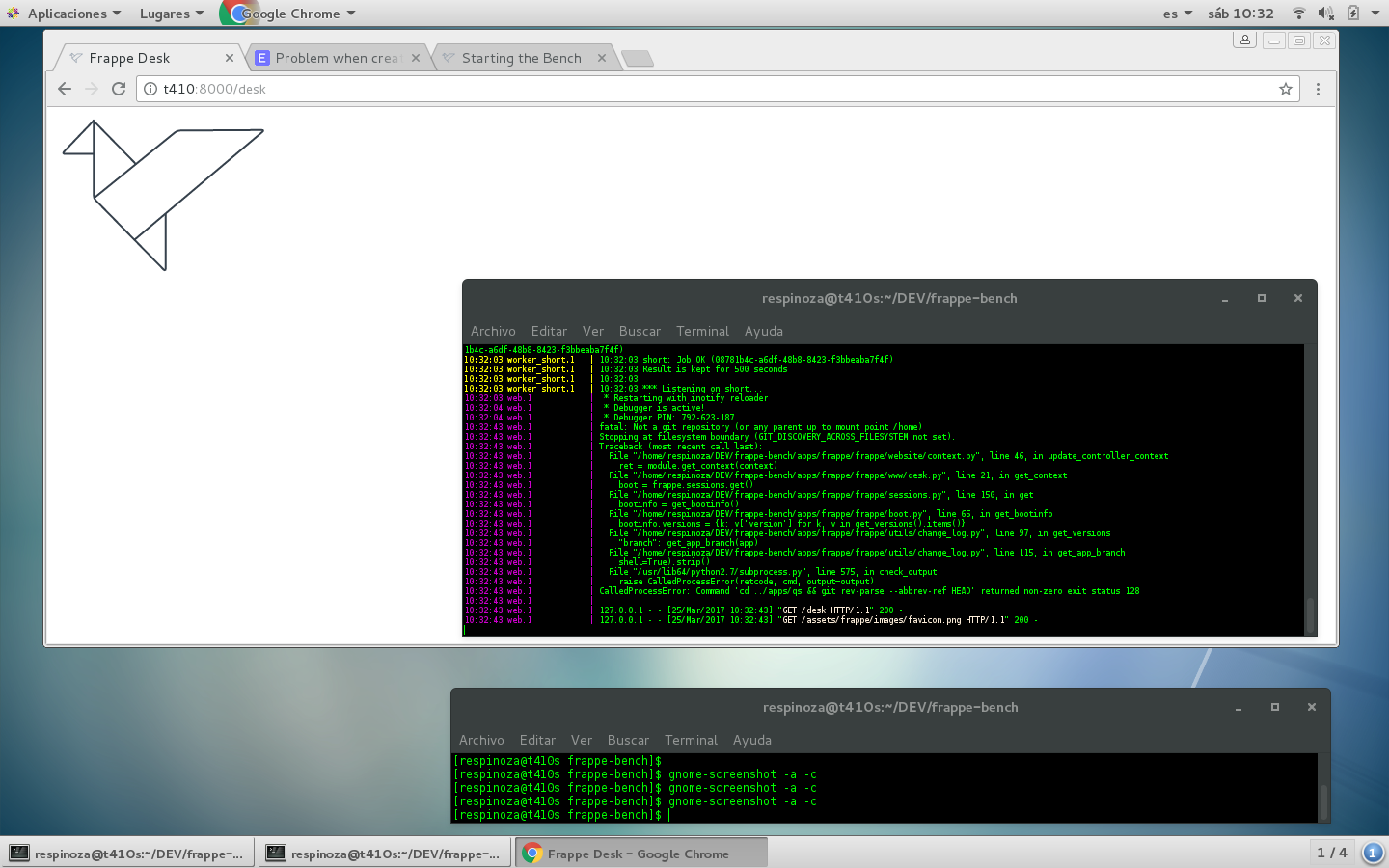
Task: Bookmark this page with the star icon
Action: pyautogui.click(x=1285, y=89)
